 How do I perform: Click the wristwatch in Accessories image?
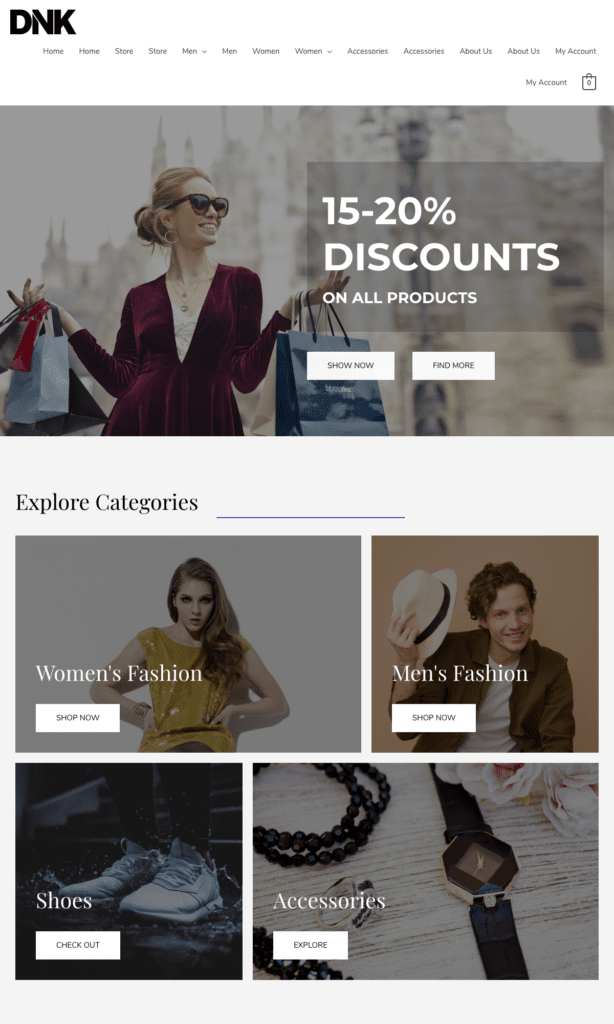[480, 865]
